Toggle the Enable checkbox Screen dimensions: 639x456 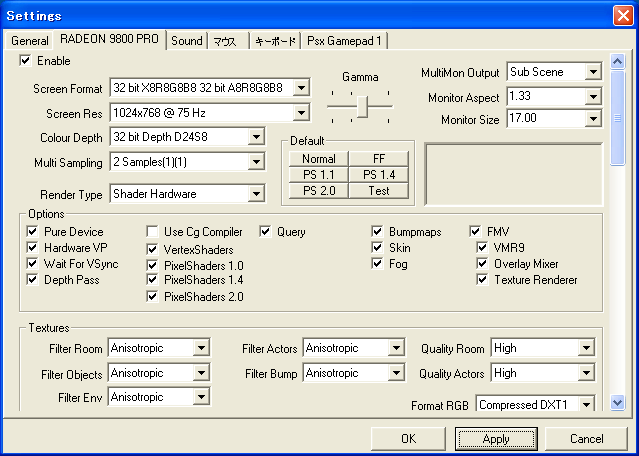coord(26,61)
